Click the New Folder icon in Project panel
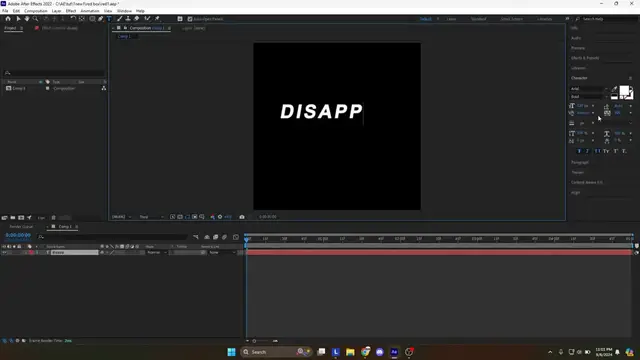The width and height of the screenshot is (640, 360). point(13,218)
